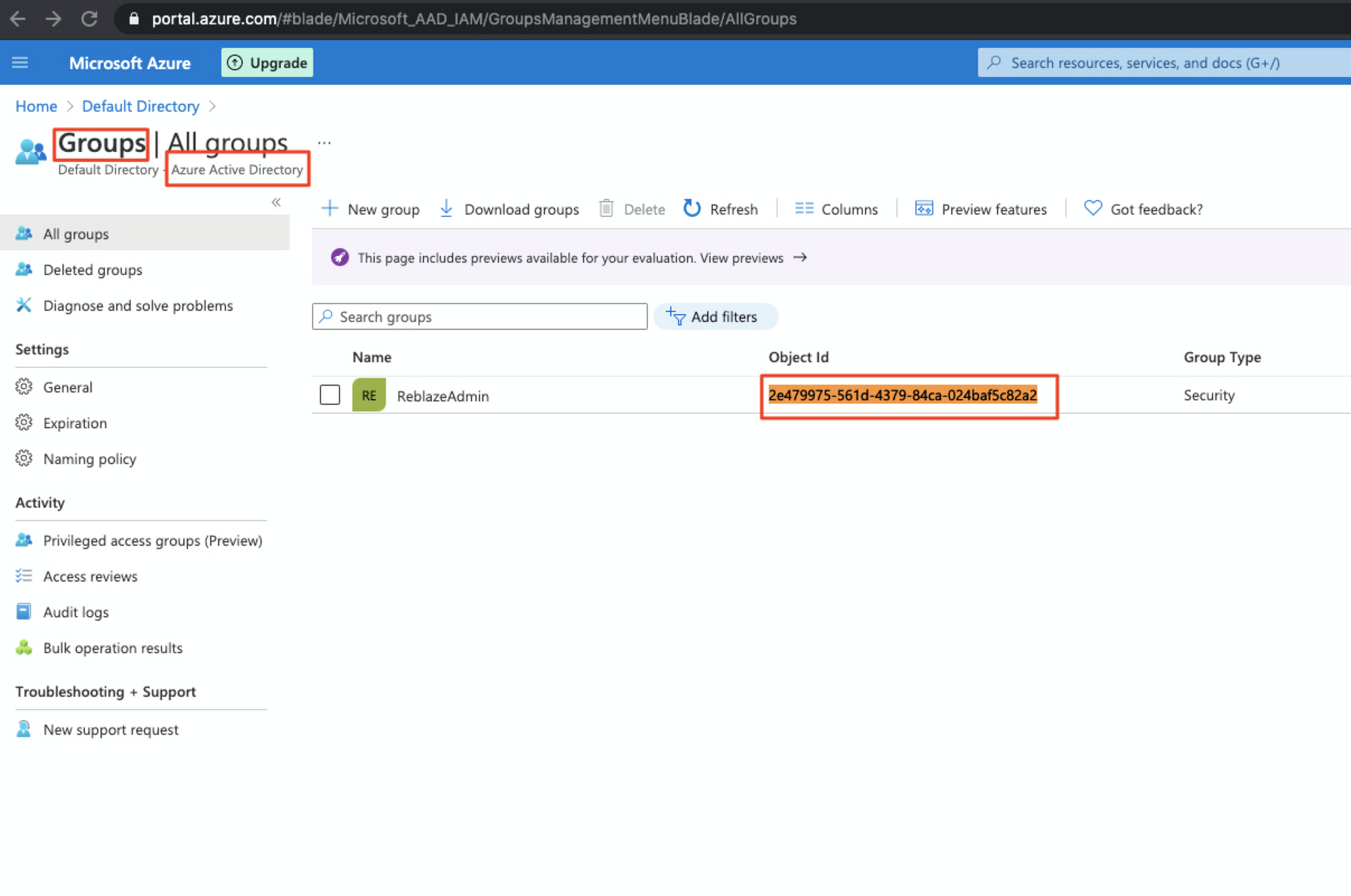Image resolution: width=1351 pixels, height=896 pixels.
Task: Click the browser reload icon
Action: tap(89, 19)
